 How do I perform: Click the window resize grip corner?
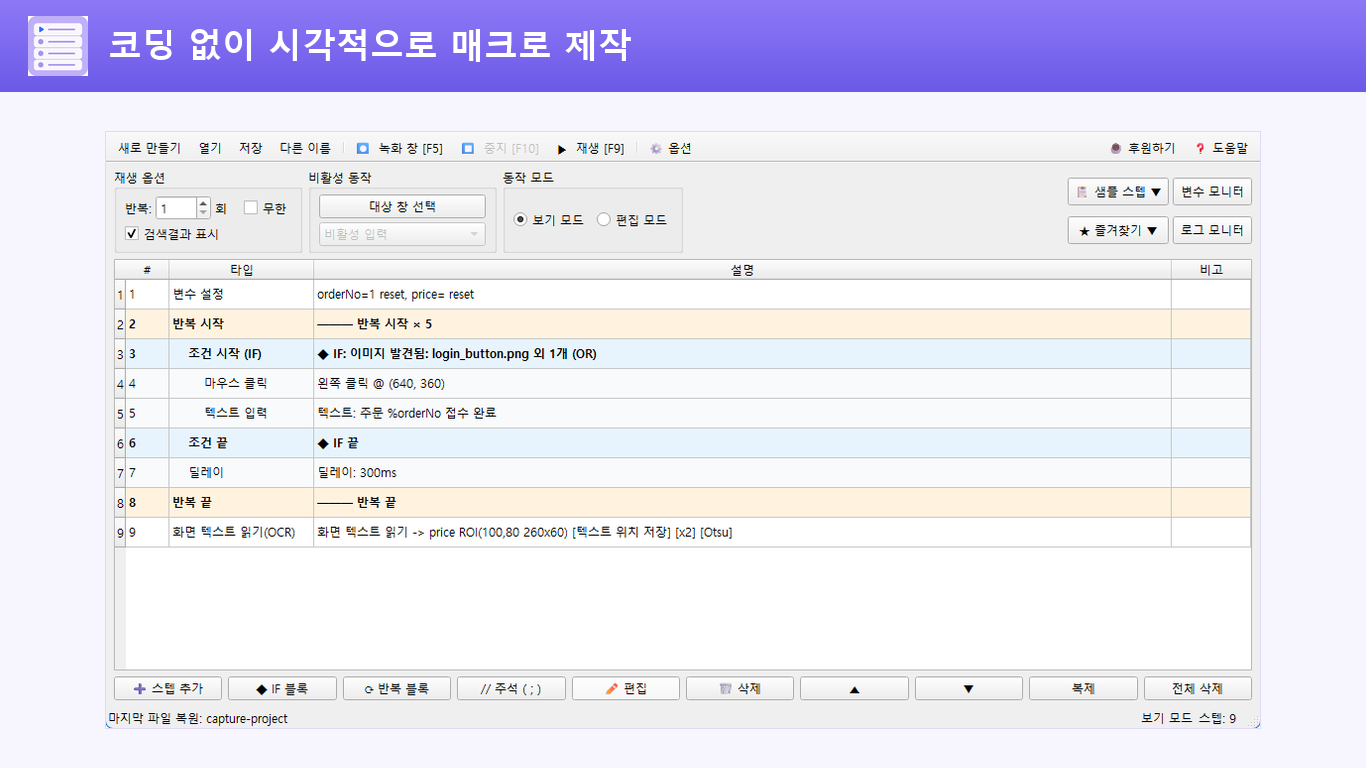pyautogui.click(x=1254, y=722)
